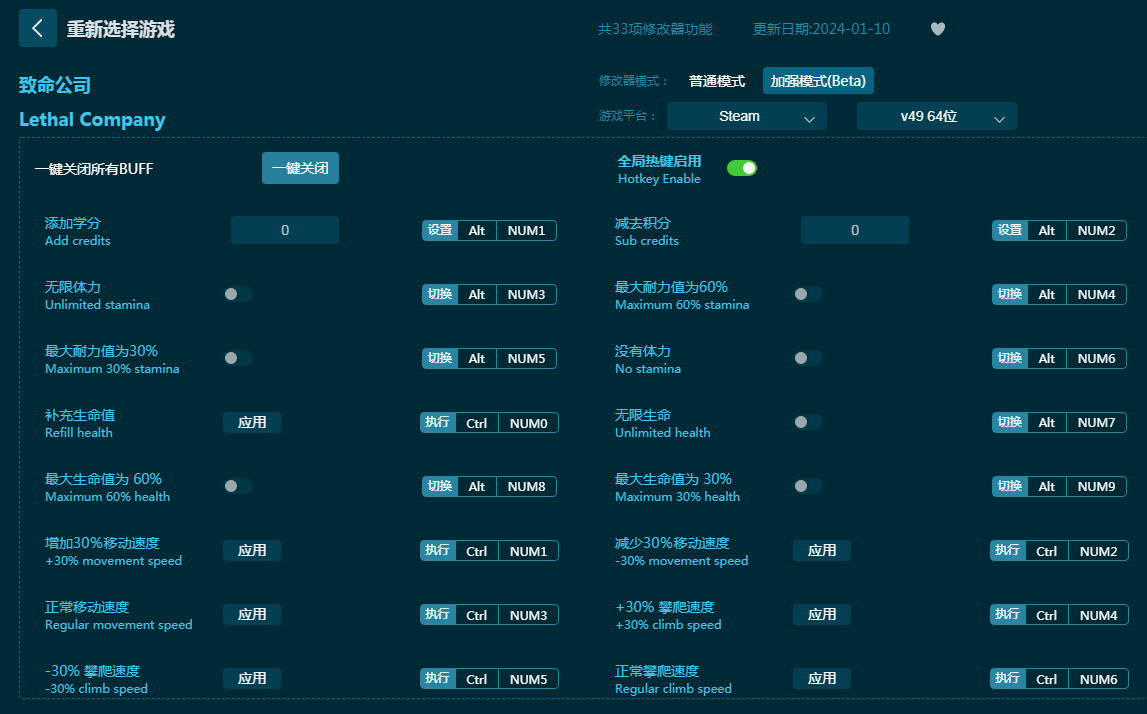
Task: Click Alt modifier of Unlimited stamina hotkey
Action: coord(477,294)
